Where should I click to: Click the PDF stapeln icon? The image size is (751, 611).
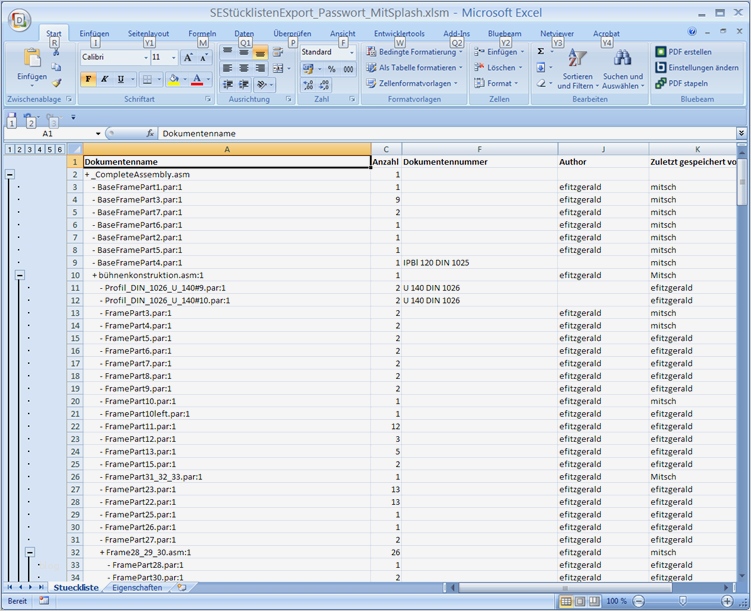(661, 84)
